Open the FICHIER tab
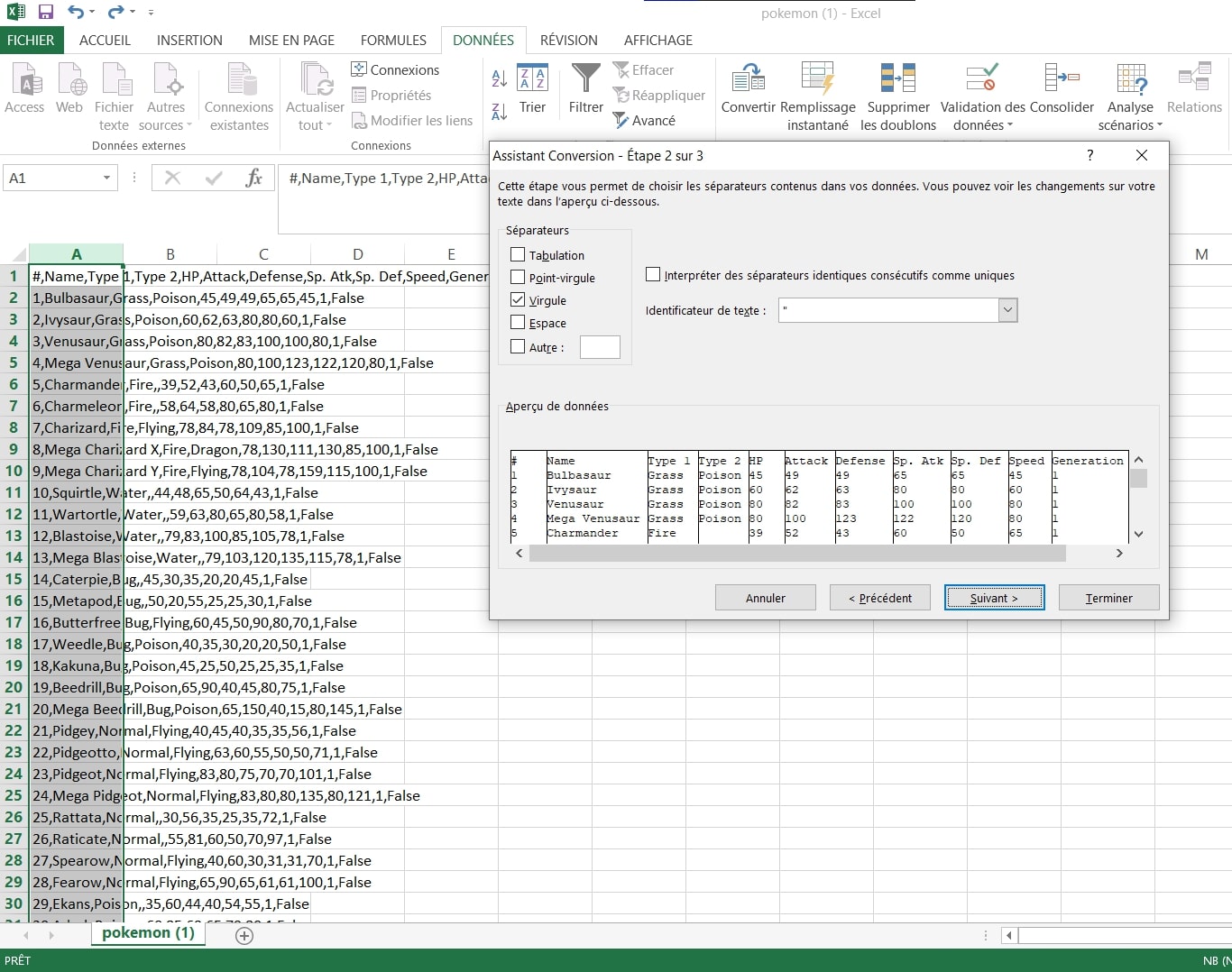The height and width of the screenshot is (972, 1232). pos(31,40)
